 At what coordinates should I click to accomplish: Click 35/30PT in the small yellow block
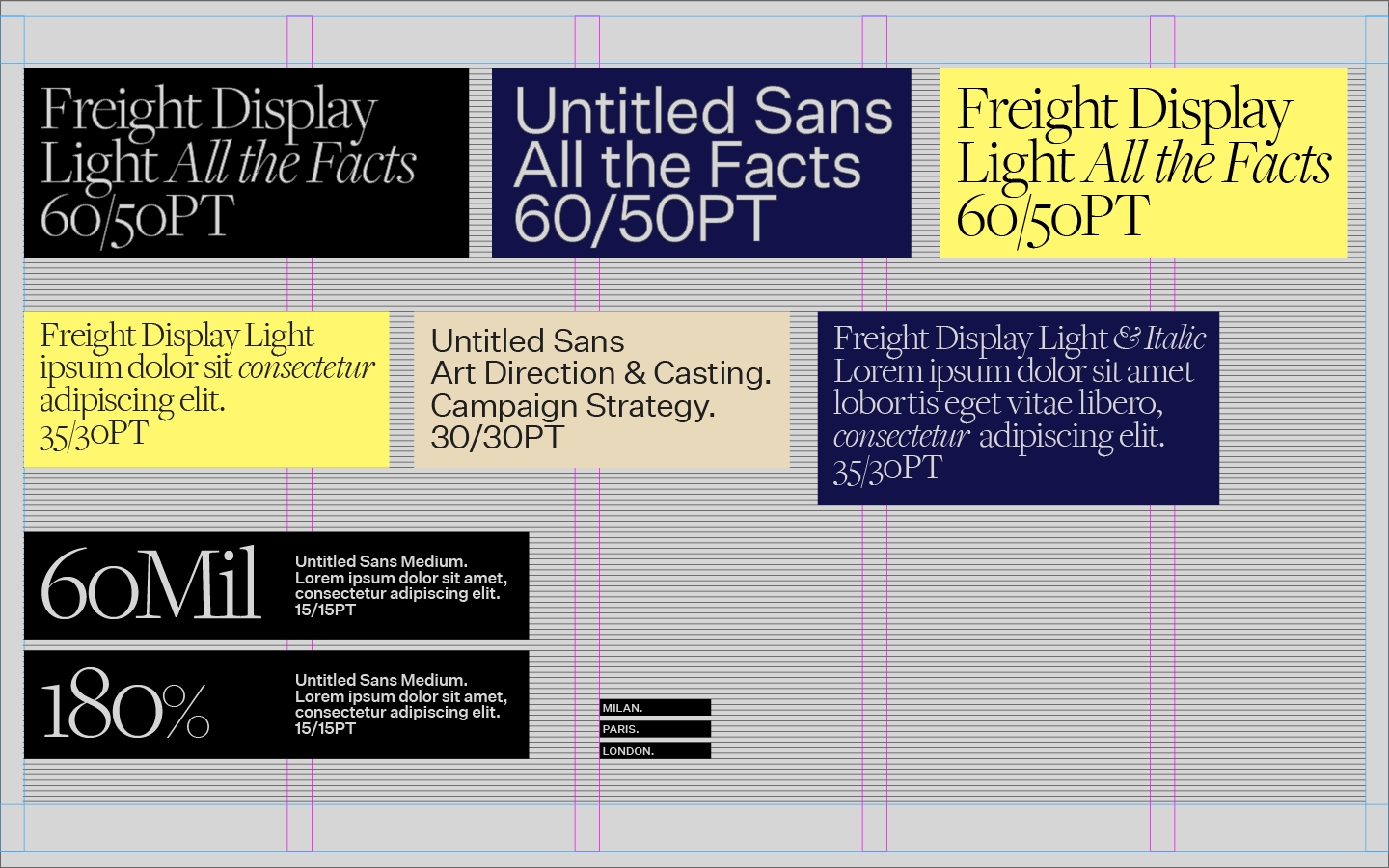coord(94,434)
